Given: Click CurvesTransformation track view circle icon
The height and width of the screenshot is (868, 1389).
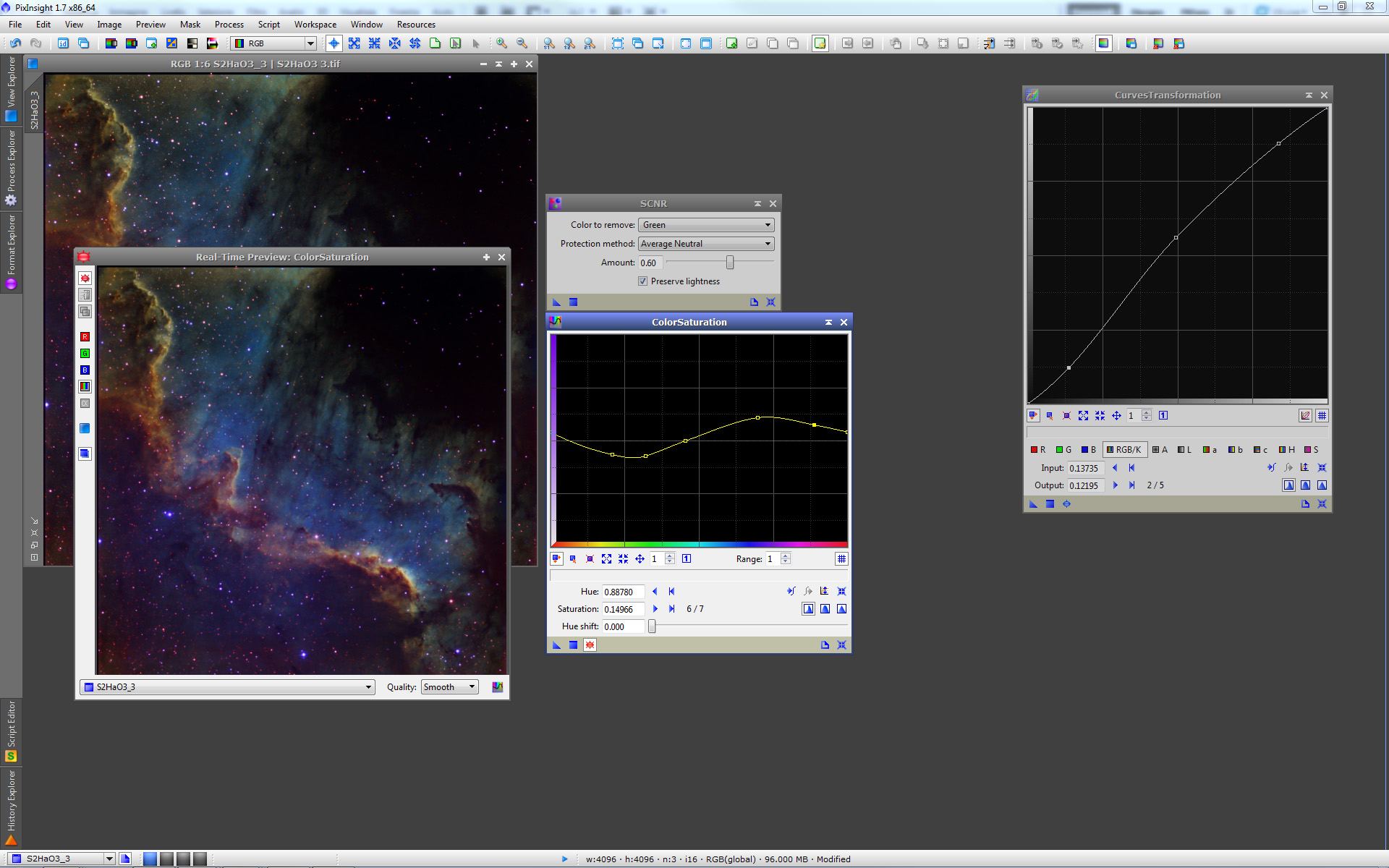Looking at the screenshot, I should (1066, 504).
